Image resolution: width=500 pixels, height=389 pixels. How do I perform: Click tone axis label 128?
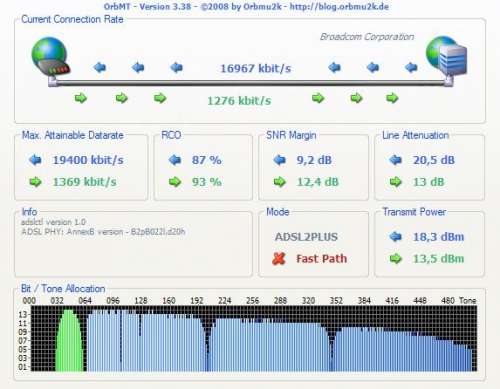pyautogui.click(x=141, y=301)
